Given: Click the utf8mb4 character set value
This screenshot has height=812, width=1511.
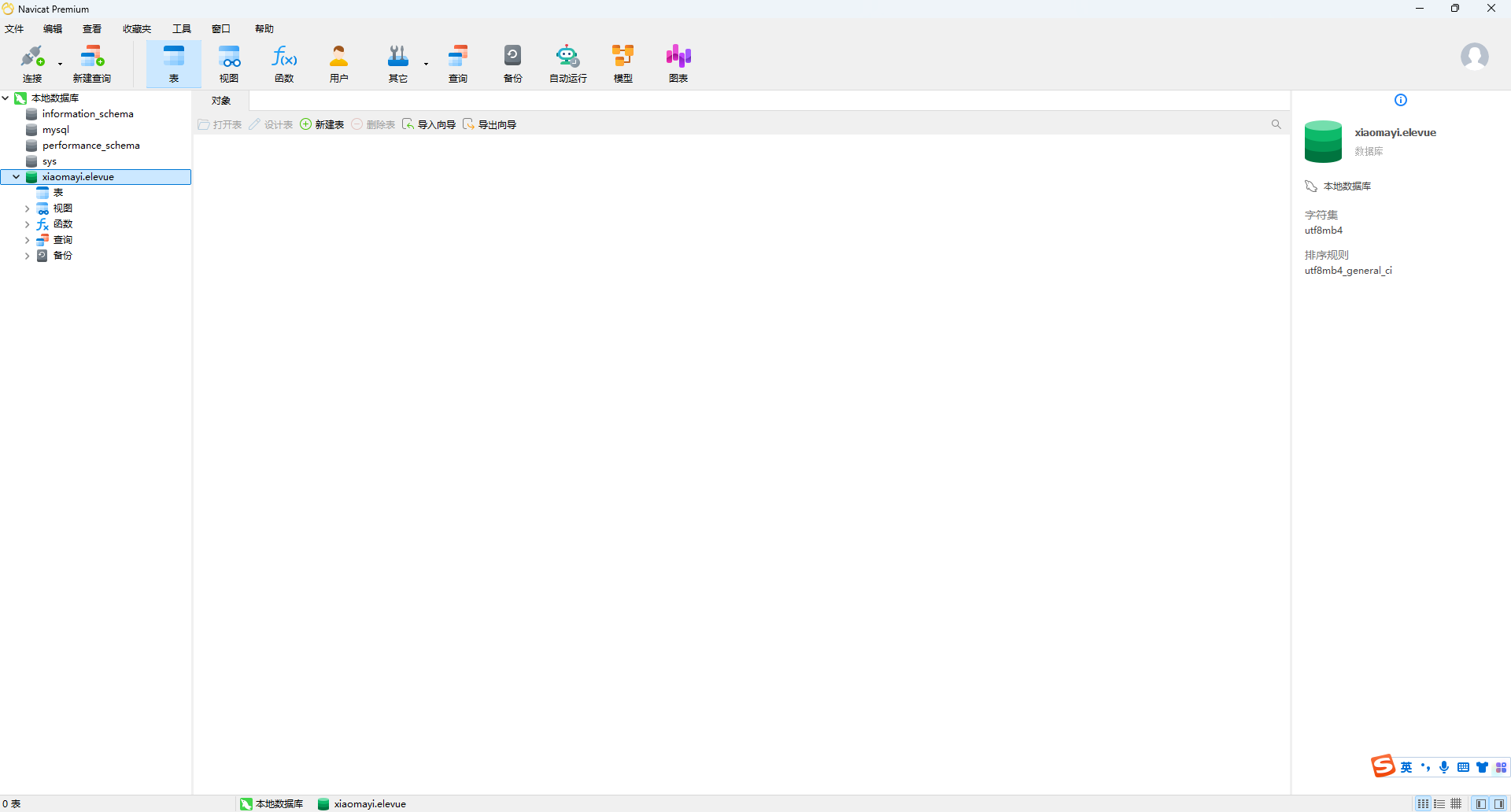Looking at the screenshot, I should [1324, 231].
